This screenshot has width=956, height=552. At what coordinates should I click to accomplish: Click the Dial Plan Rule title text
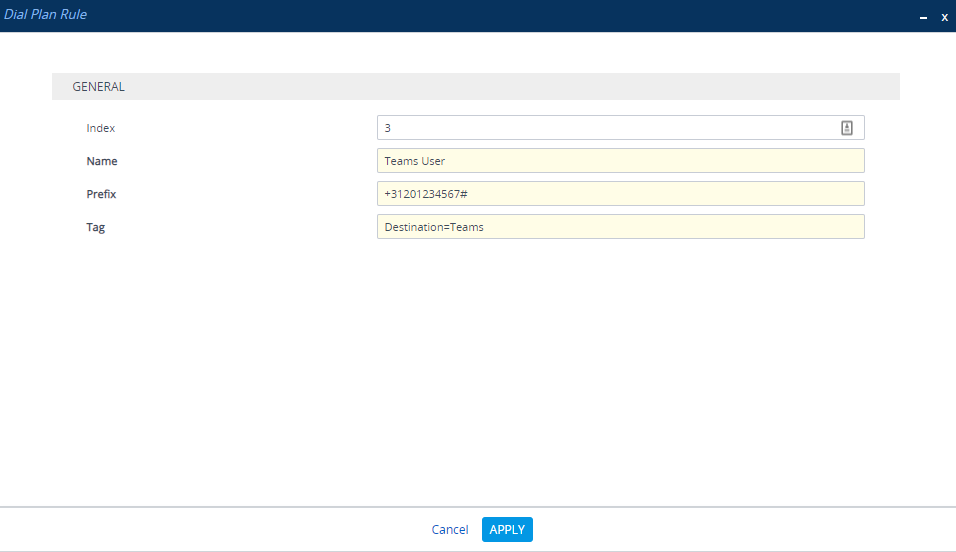click(x=45, y=15)
